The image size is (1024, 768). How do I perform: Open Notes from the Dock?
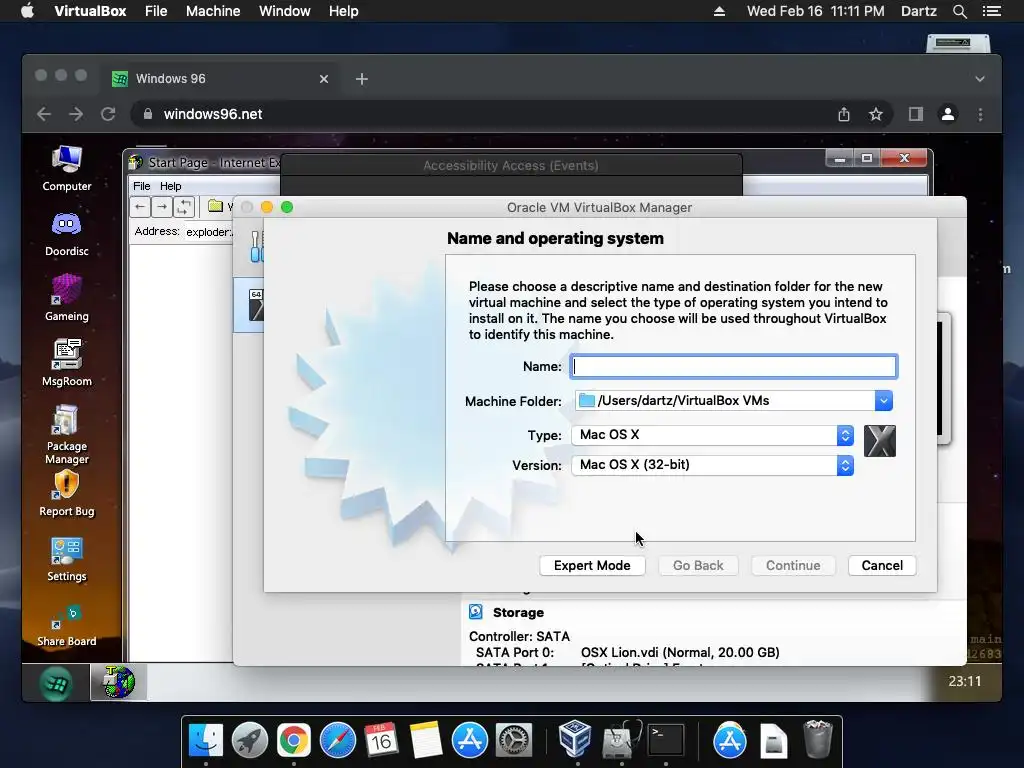tap(426, 741)
